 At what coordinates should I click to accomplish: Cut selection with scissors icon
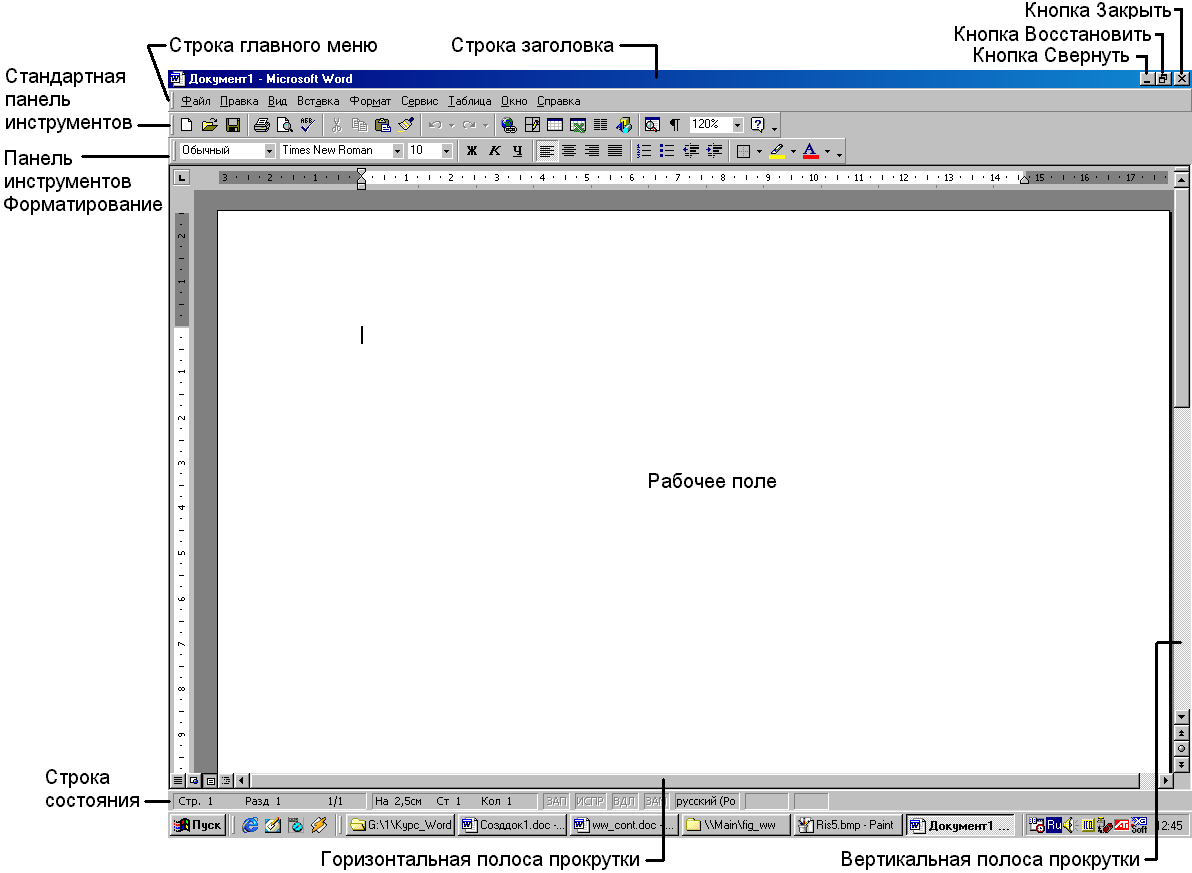click(x=336, y=125)
